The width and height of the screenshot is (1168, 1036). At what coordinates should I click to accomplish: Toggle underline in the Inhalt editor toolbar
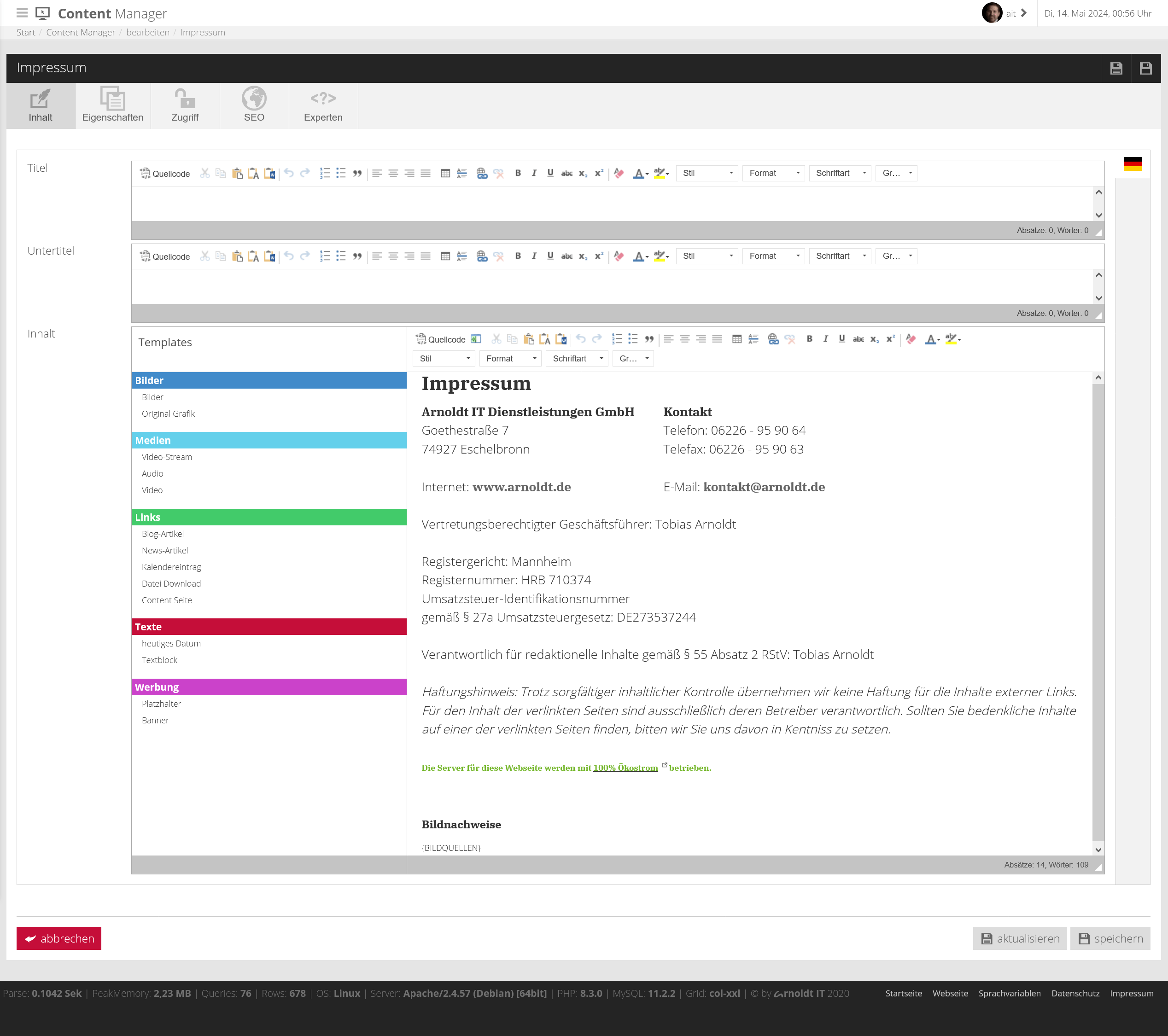point(842,339)
